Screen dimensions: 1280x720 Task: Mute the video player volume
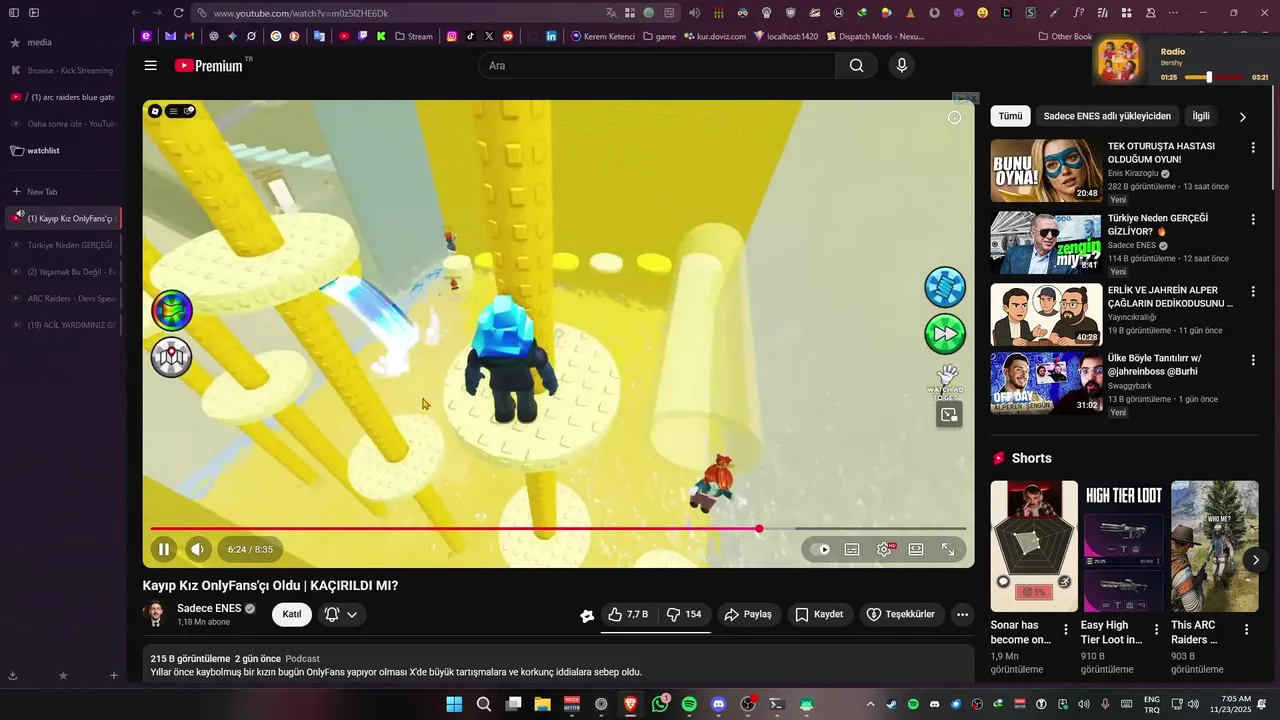197,549
